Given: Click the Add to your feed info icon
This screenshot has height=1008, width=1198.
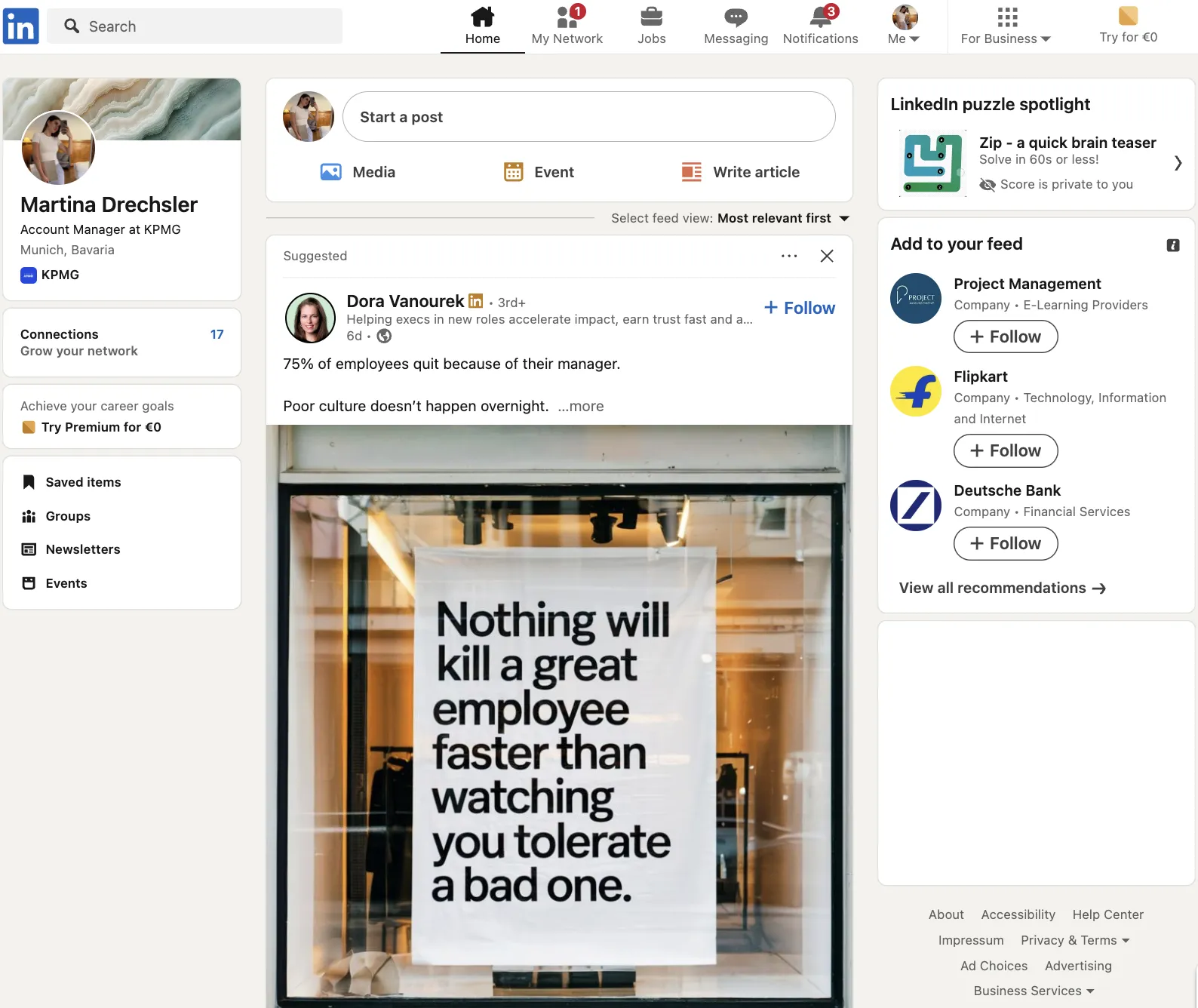Looking at the screenshot, I should (x=1173, y=245).
